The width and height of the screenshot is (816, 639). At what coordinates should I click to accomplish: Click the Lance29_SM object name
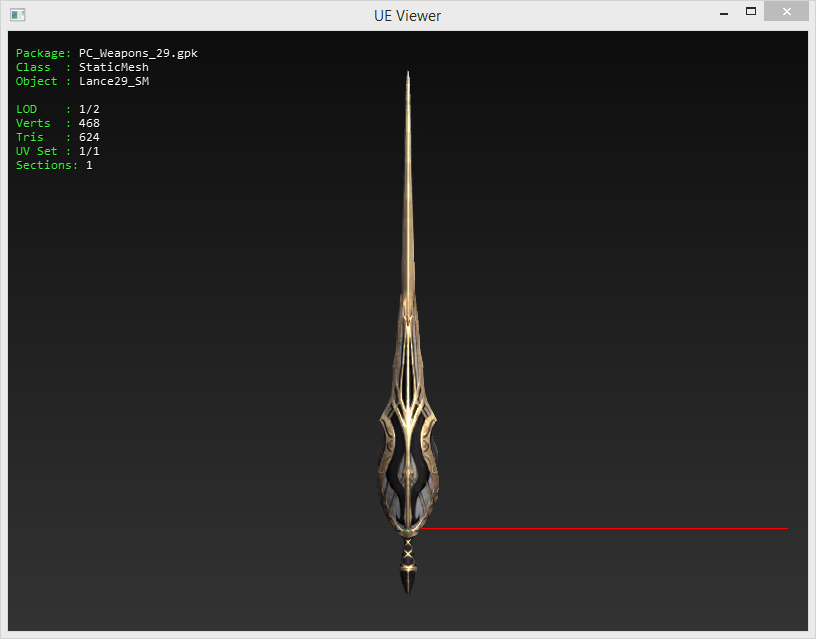[113, 81]
